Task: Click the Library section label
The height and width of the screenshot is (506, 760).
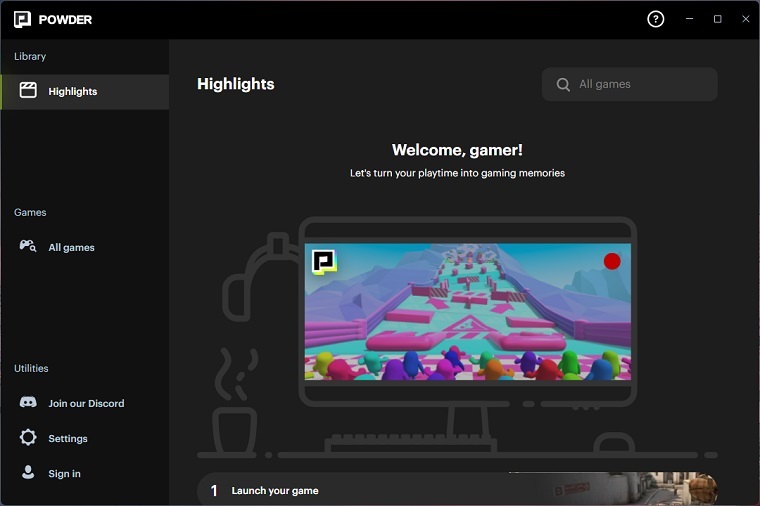Action: [30, 56]
